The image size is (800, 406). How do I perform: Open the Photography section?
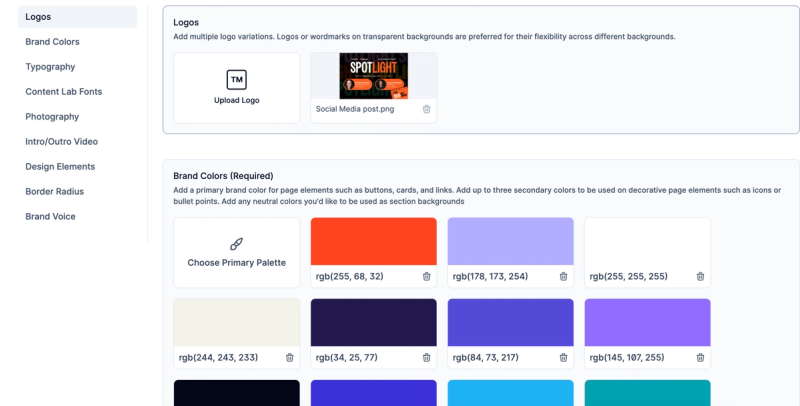coord(52,117)
